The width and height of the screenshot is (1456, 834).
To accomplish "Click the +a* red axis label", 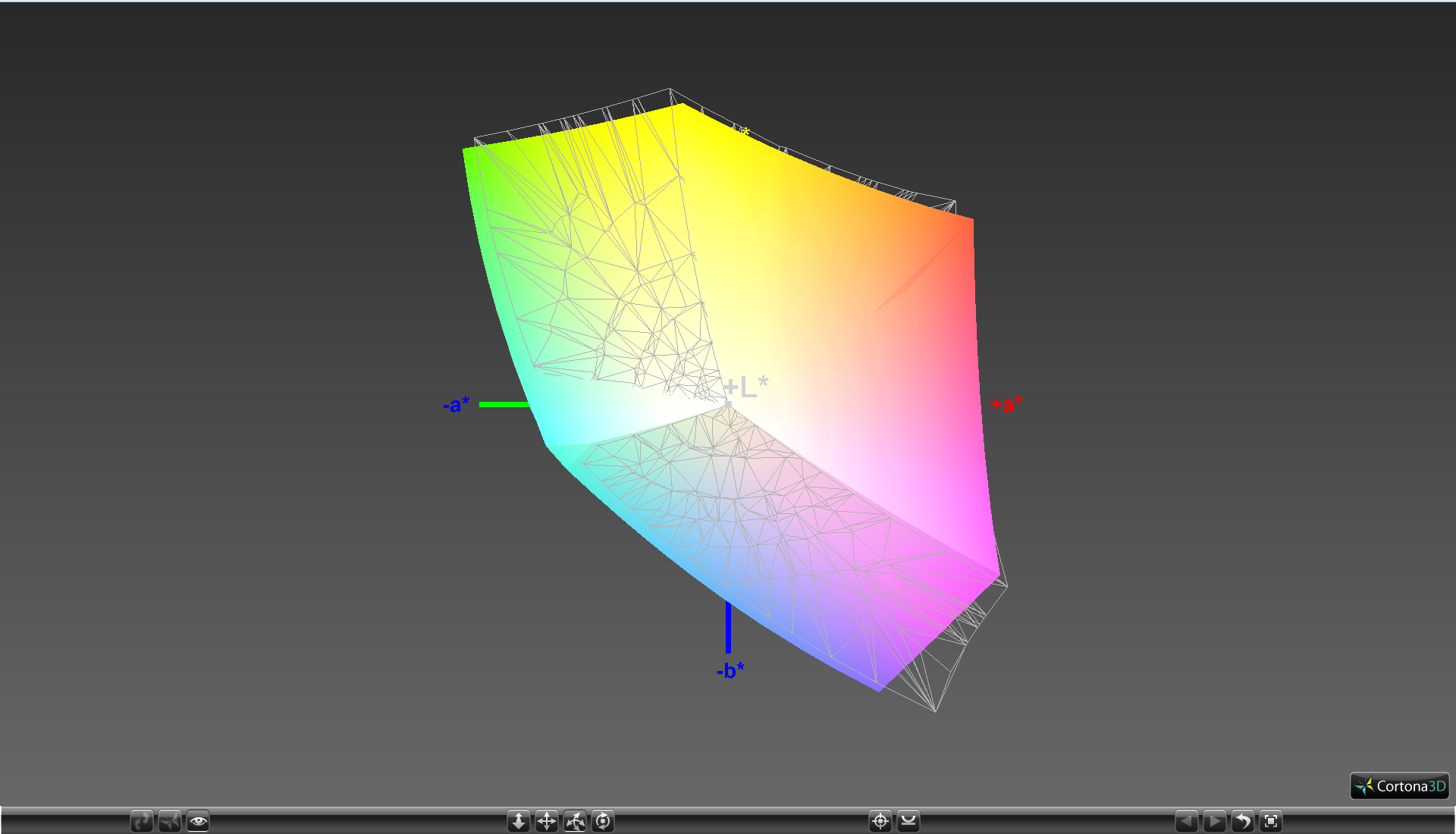I will tap(1006, 405).
